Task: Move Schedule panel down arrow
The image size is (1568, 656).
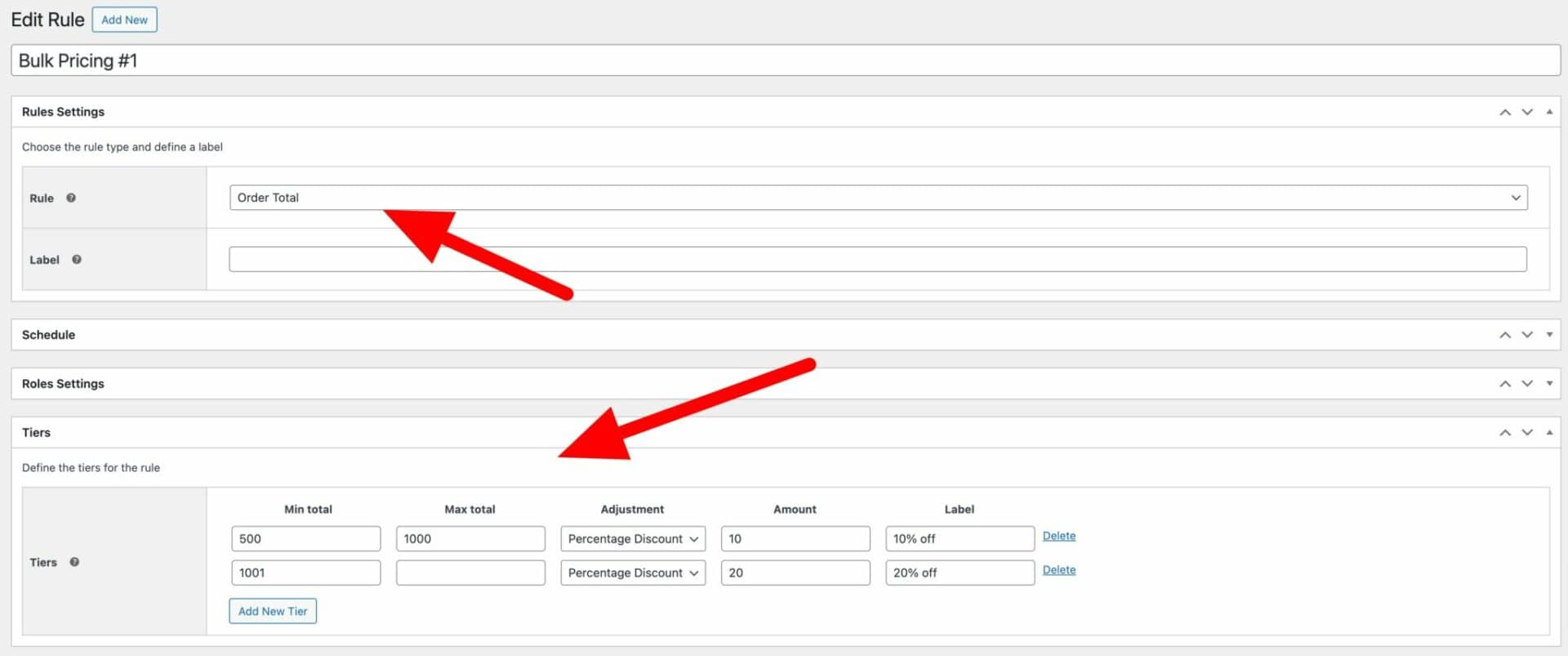Action: point(1527,335)
